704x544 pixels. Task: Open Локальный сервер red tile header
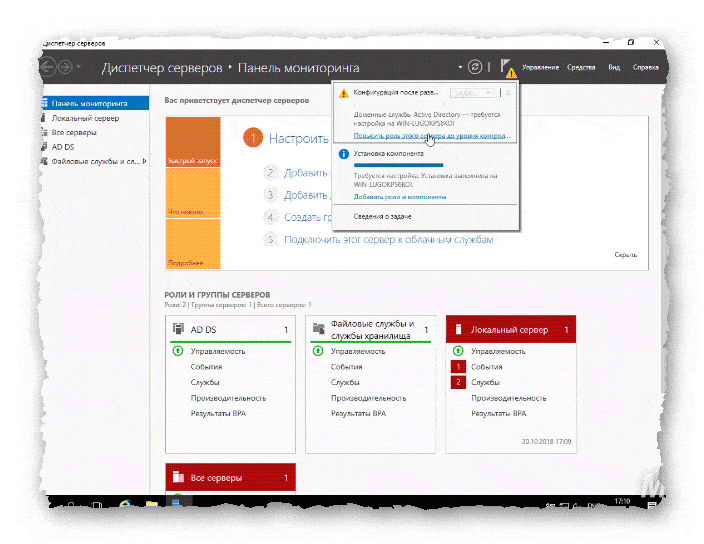pos(511,329)
